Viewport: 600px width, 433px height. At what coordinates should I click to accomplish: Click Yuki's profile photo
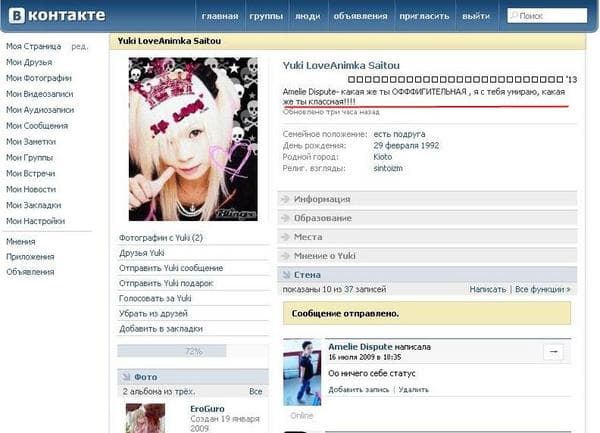pos(193,139)
